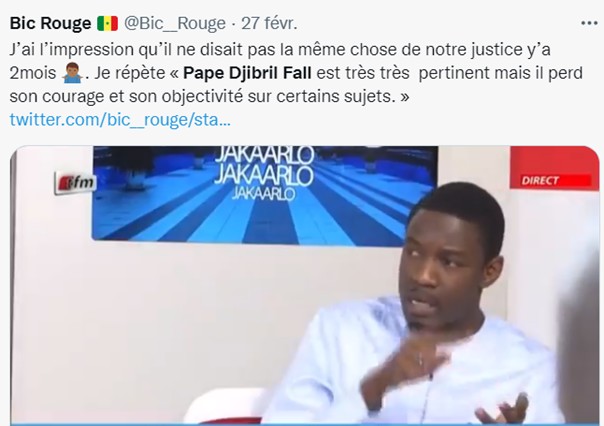Screen dimensions: 604x426
Task: Click the Bic Rouge display name
Action: click(50, 23)
